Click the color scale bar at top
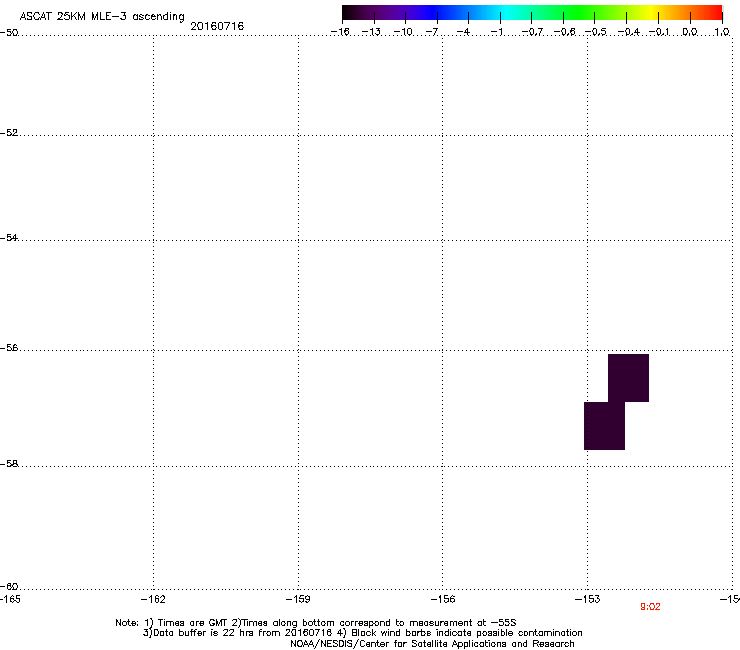 [532, 13]
